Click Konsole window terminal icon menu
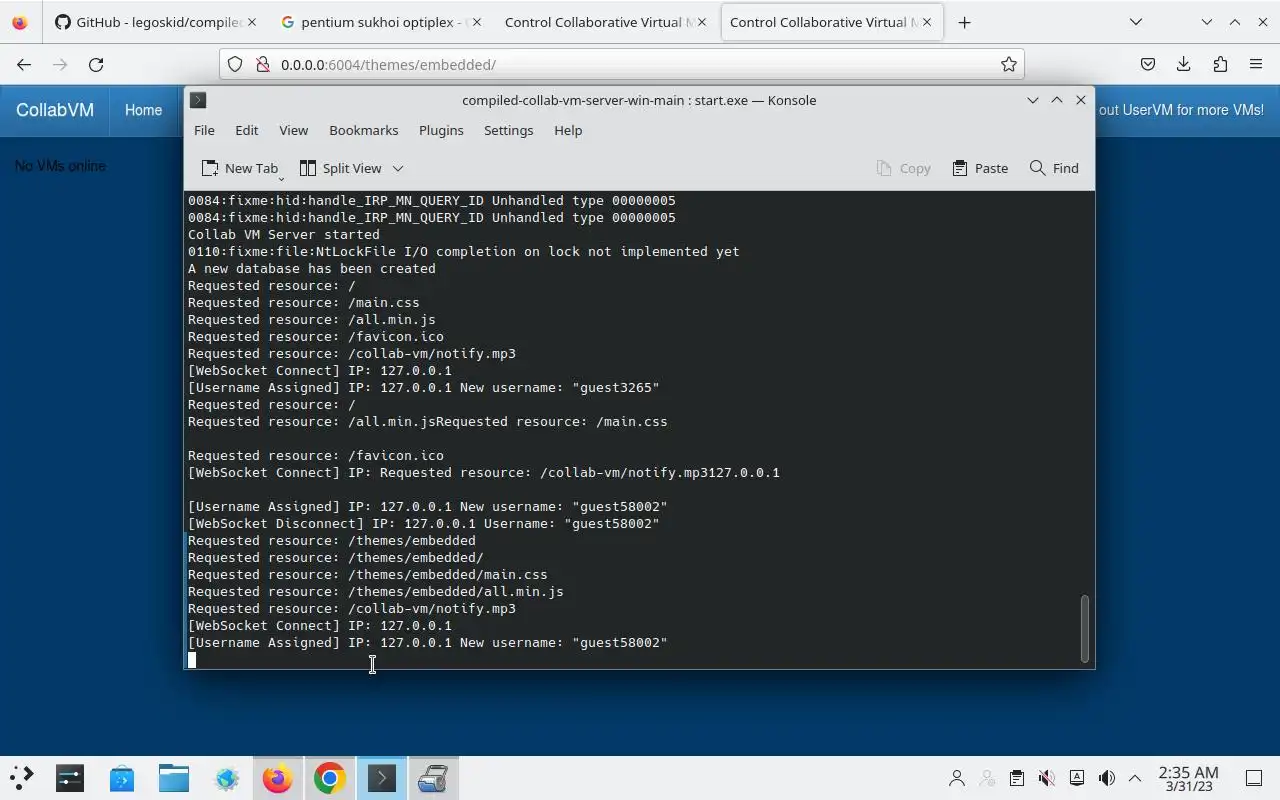The image size is (1280, 800). pos(198,100)
